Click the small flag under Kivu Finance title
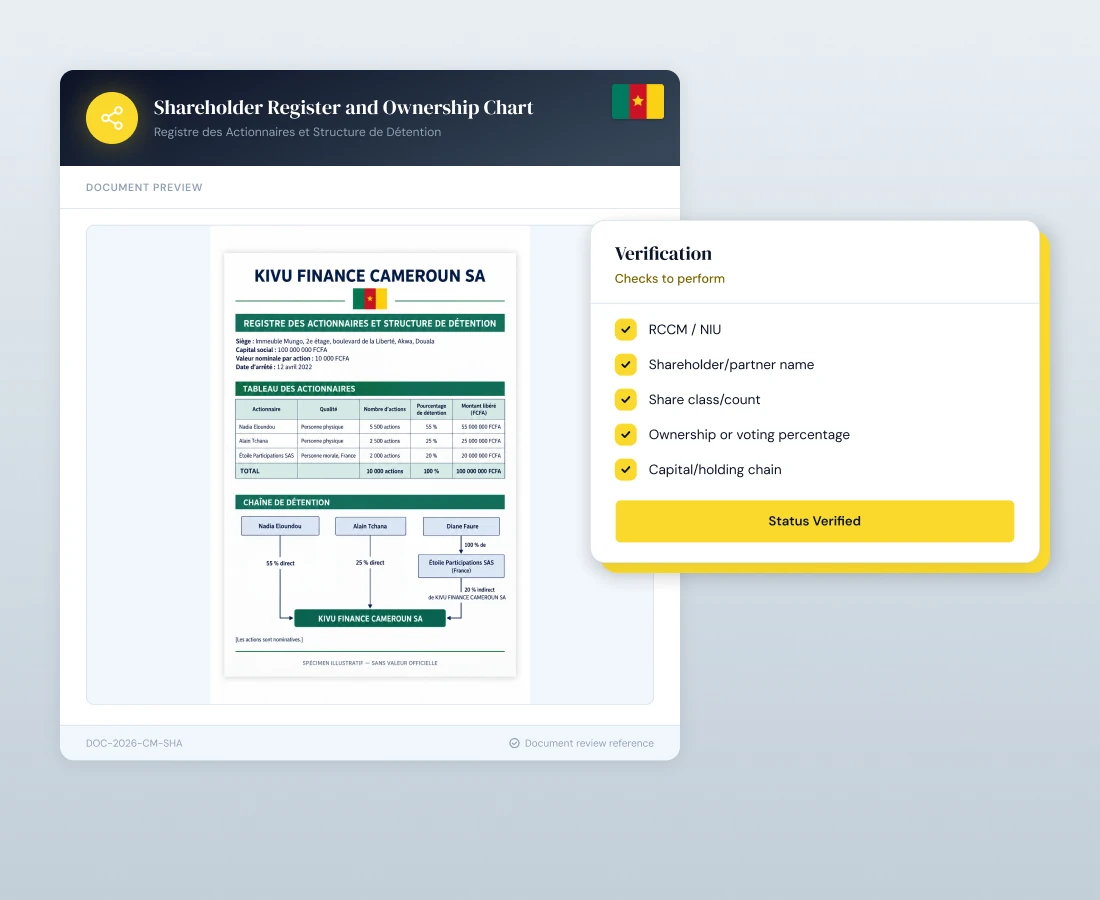 [370, 299]
